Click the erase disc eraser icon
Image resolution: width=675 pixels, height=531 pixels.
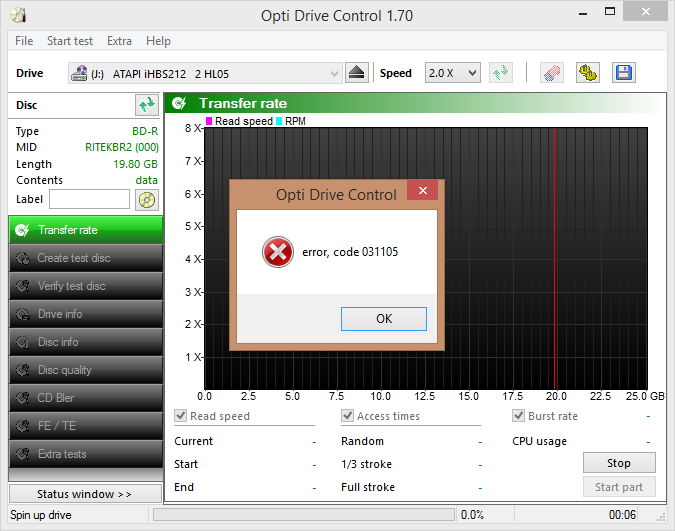552,73
